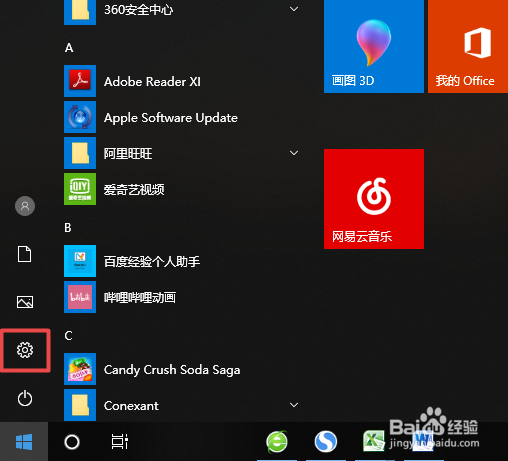Image resolution: width=508 pixels, height=461 pixels.
Task: Open Conexant label in app list
Action: pos(131,406)
